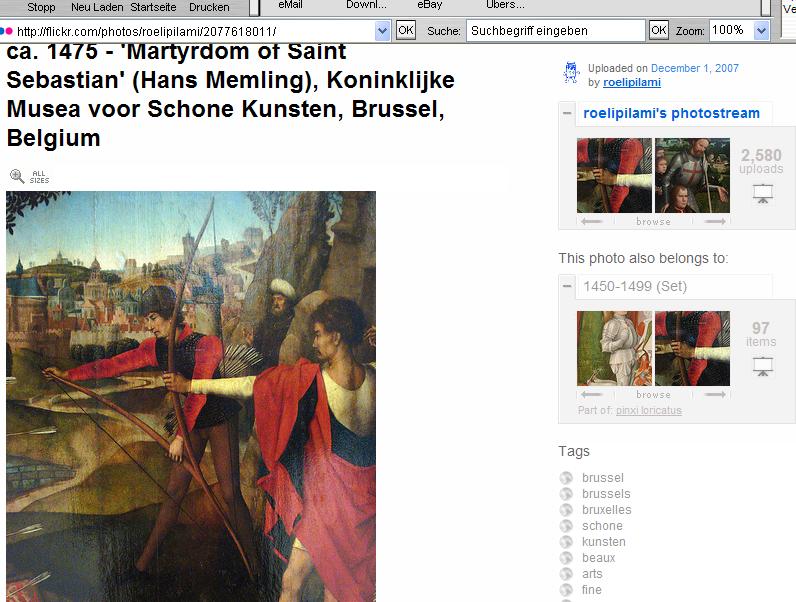Image resolution: width=796 pixels, height=602 pixels.
Task: Open the knight in armor photostream thumbnail
Action: tap(692, 175)
